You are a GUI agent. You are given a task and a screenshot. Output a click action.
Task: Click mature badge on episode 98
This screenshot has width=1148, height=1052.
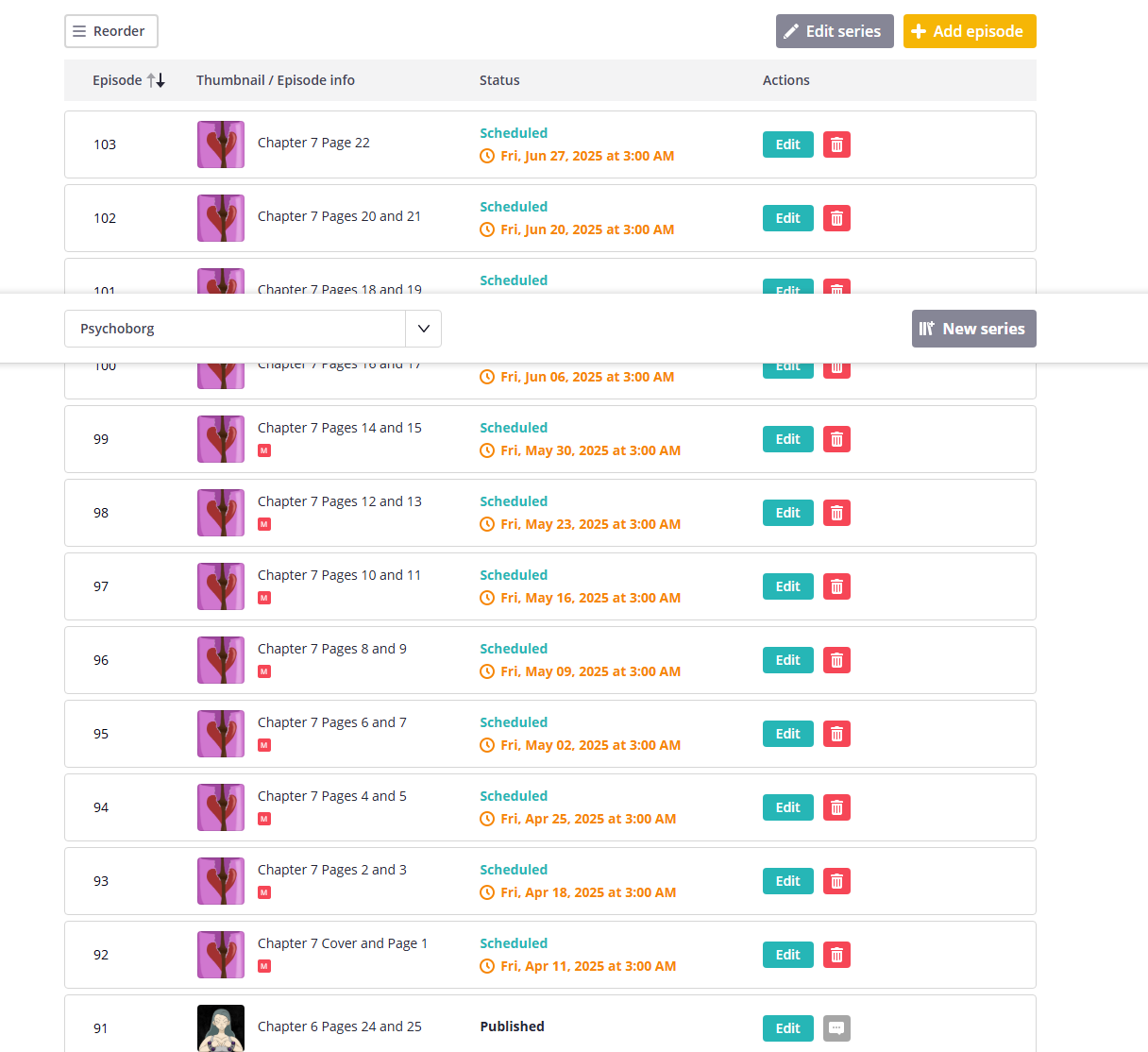click(264, 524)
